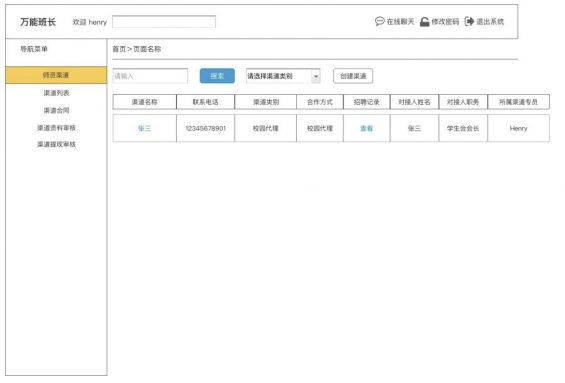Click the 联系电话 column header
Image resolution: width=565 pixels, height=383 pixels.
pyautogui.click(x=205, y=102)
